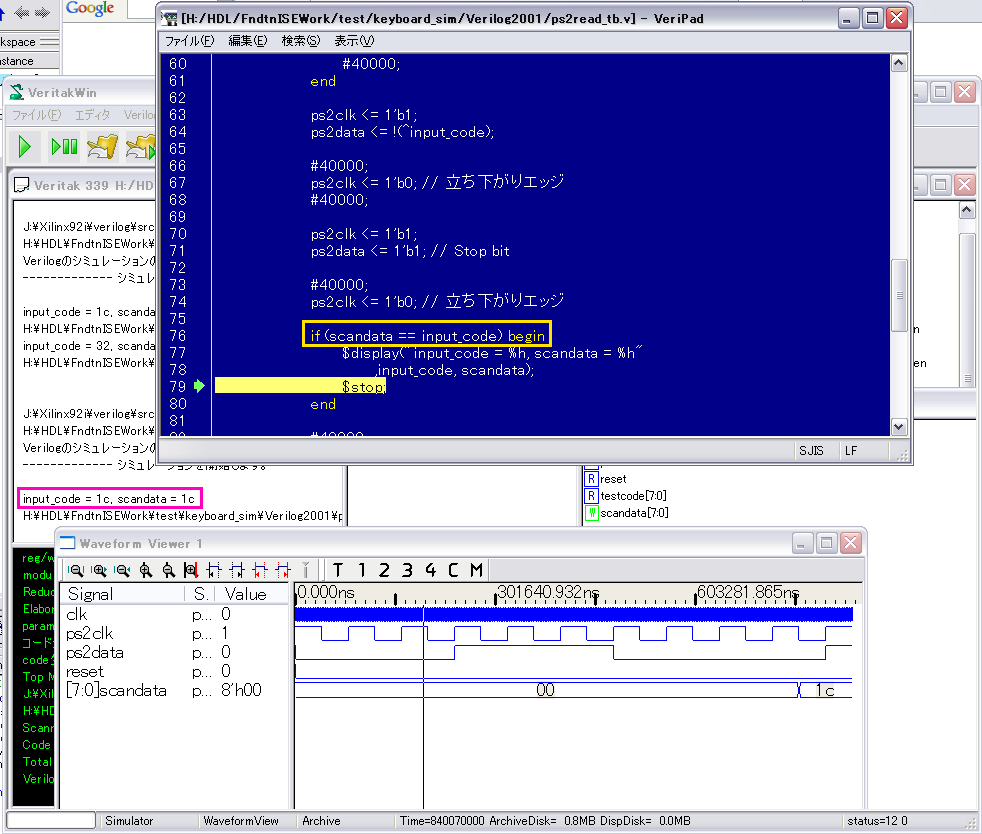Viewport: 982px width, 834px height.
Task: Select the ps2data signal row
Action: 175,652
